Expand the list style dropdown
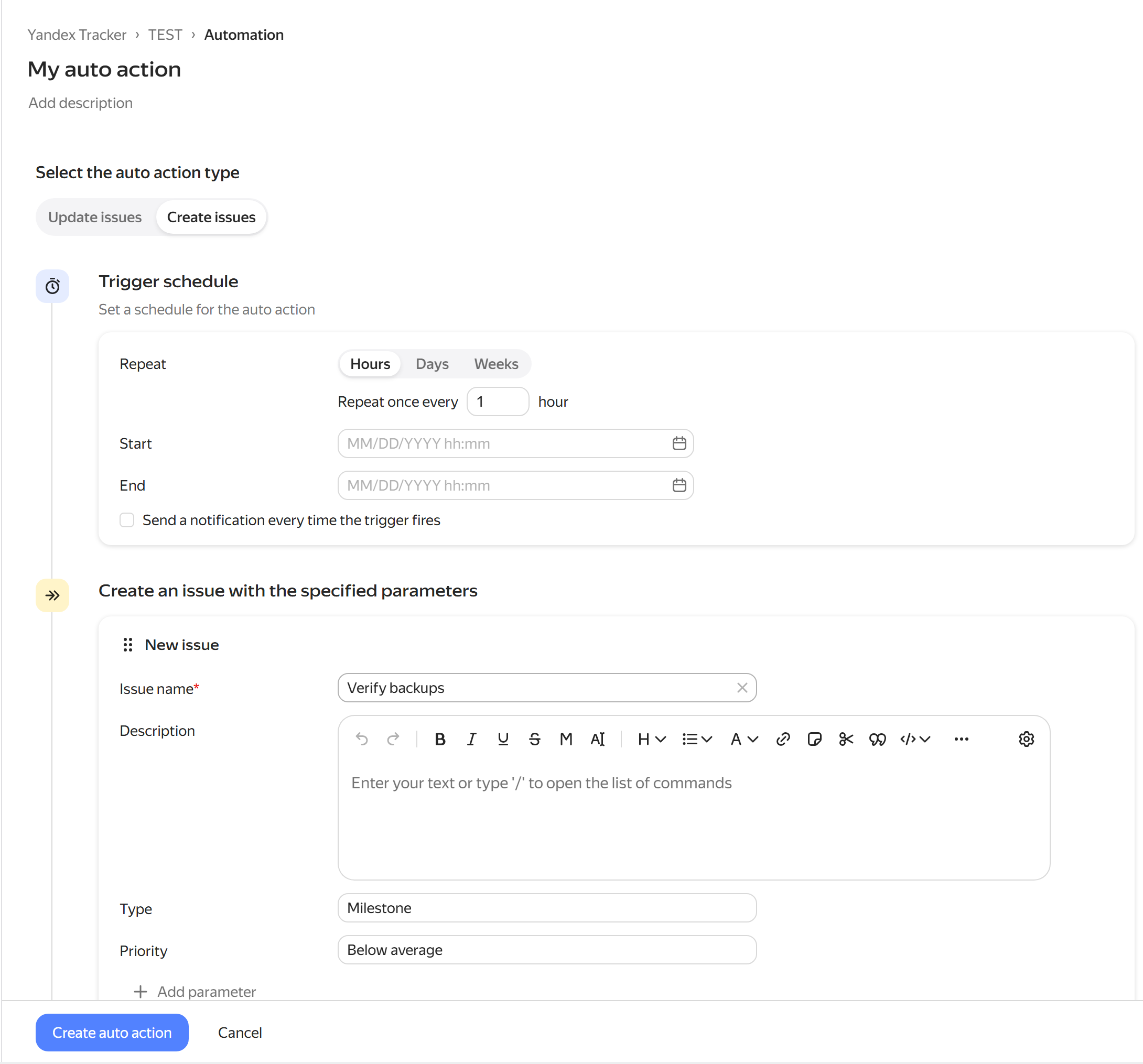 [697, 739]
